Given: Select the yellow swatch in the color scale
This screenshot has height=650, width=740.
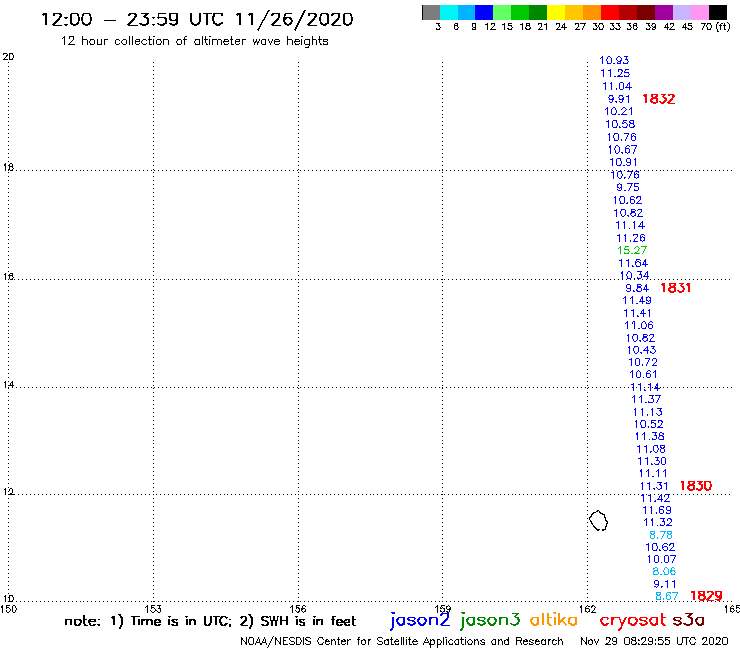Looking at the screenshot, I should [x=556, y=12].
